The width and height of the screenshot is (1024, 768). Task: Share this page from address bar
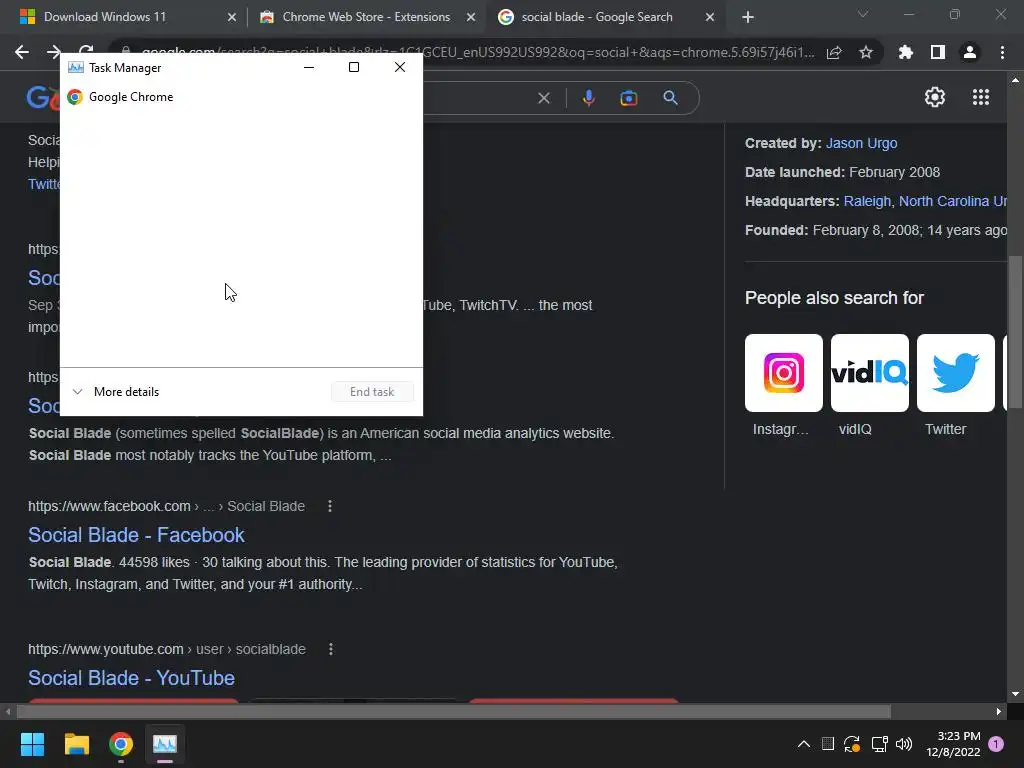pyautogui.click(x=834, y=53)
